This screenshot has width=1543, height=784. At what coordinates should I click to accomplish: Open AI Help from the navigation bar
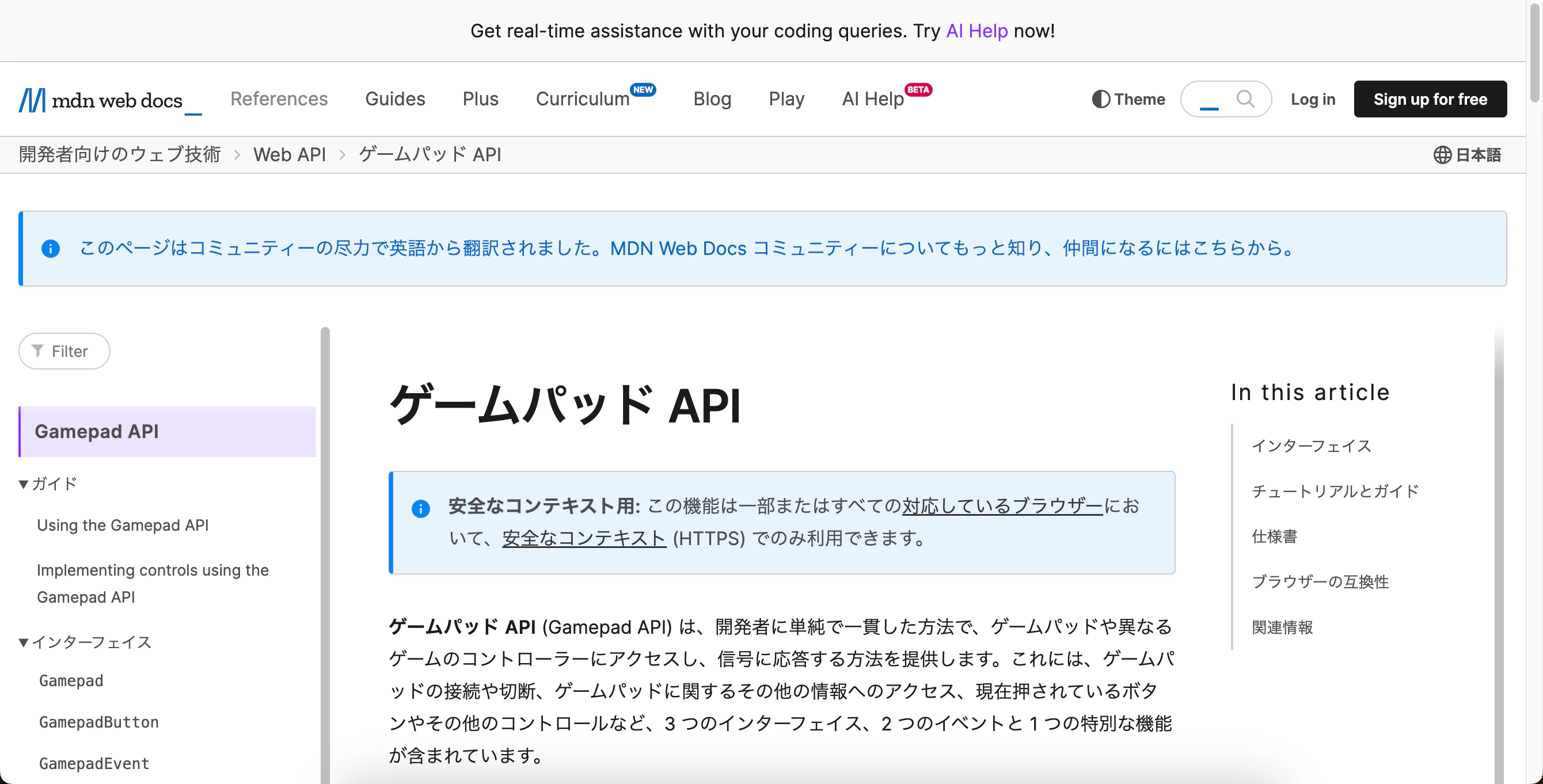[x=873, y=99]
